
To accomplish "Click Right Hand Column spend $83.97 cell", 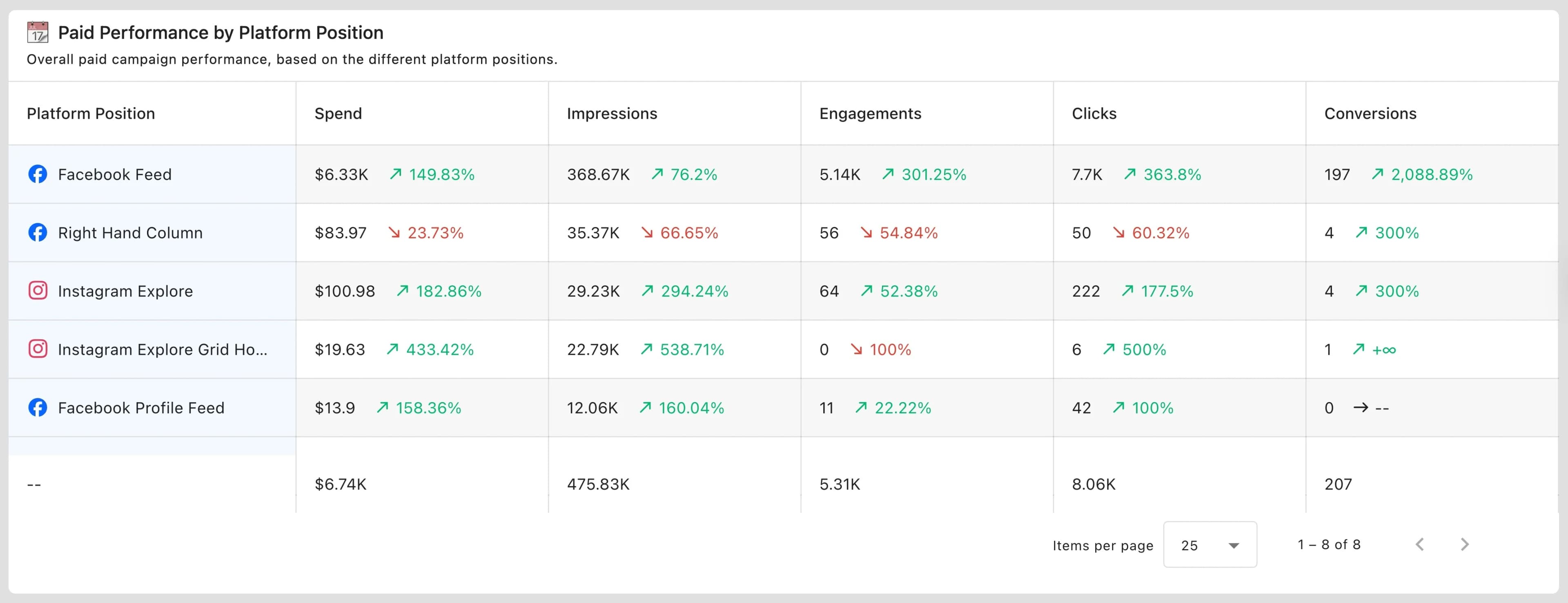I will 340,233.
